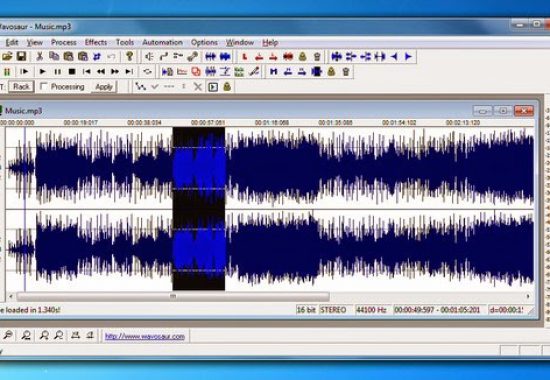Click the boxed play icon in the automation toolbar
Screen dimensions: 550x380
pyautogui.click(x=213, y=87)
